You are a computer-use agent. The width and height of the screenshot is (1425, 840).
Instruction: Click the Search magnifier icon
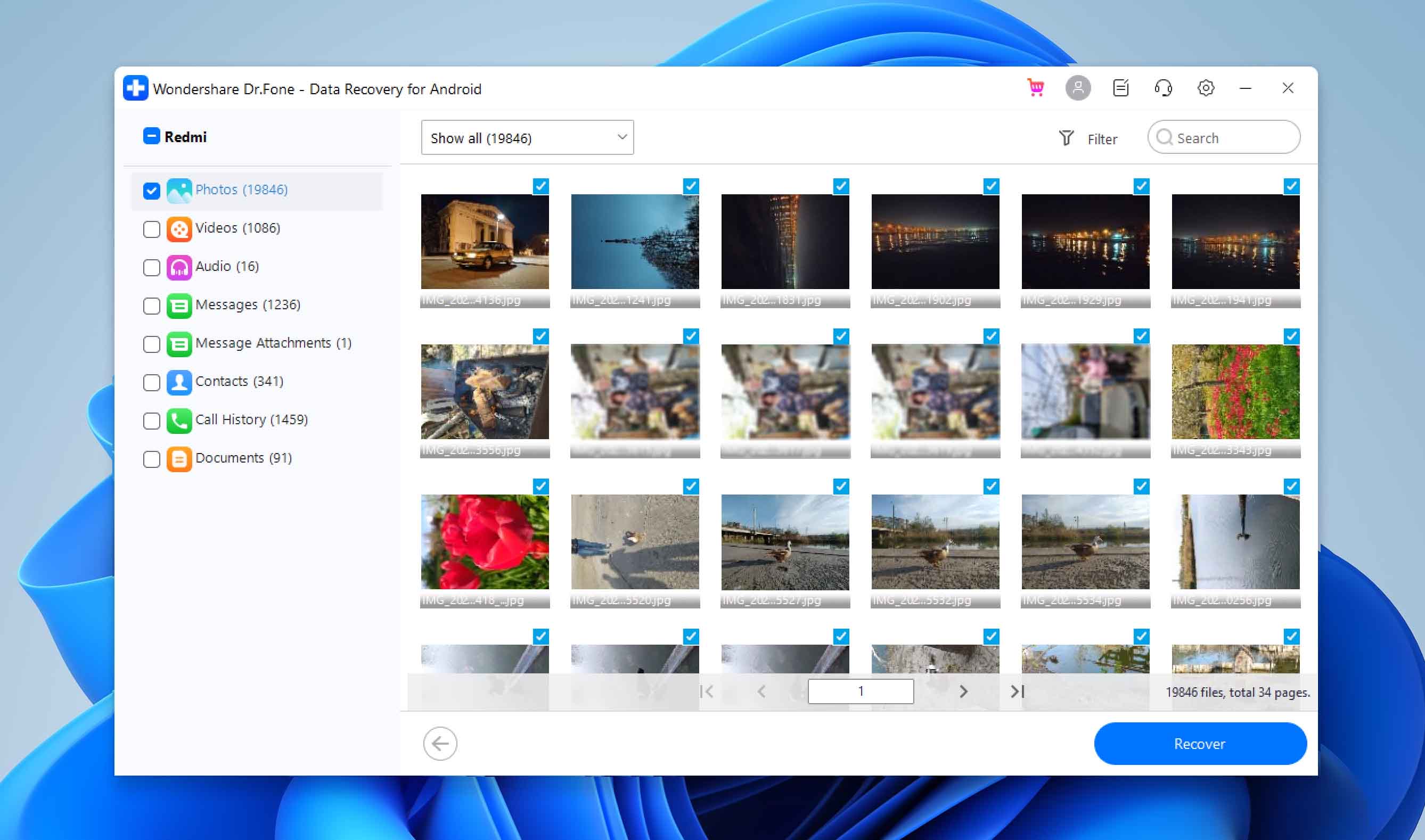(x=1165, y=137)
